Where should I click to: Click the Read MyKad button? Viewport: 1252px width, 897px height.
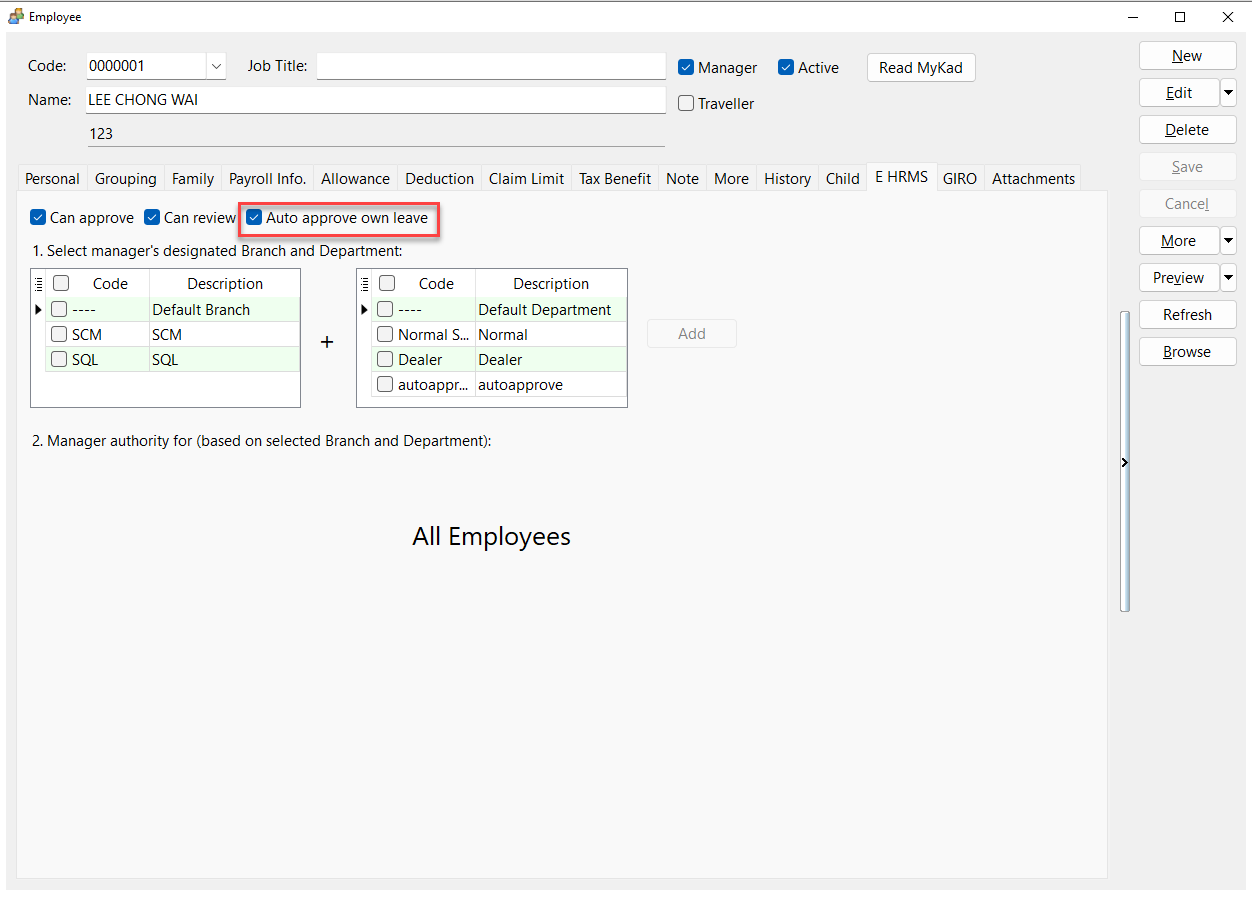tap(920, 67)
